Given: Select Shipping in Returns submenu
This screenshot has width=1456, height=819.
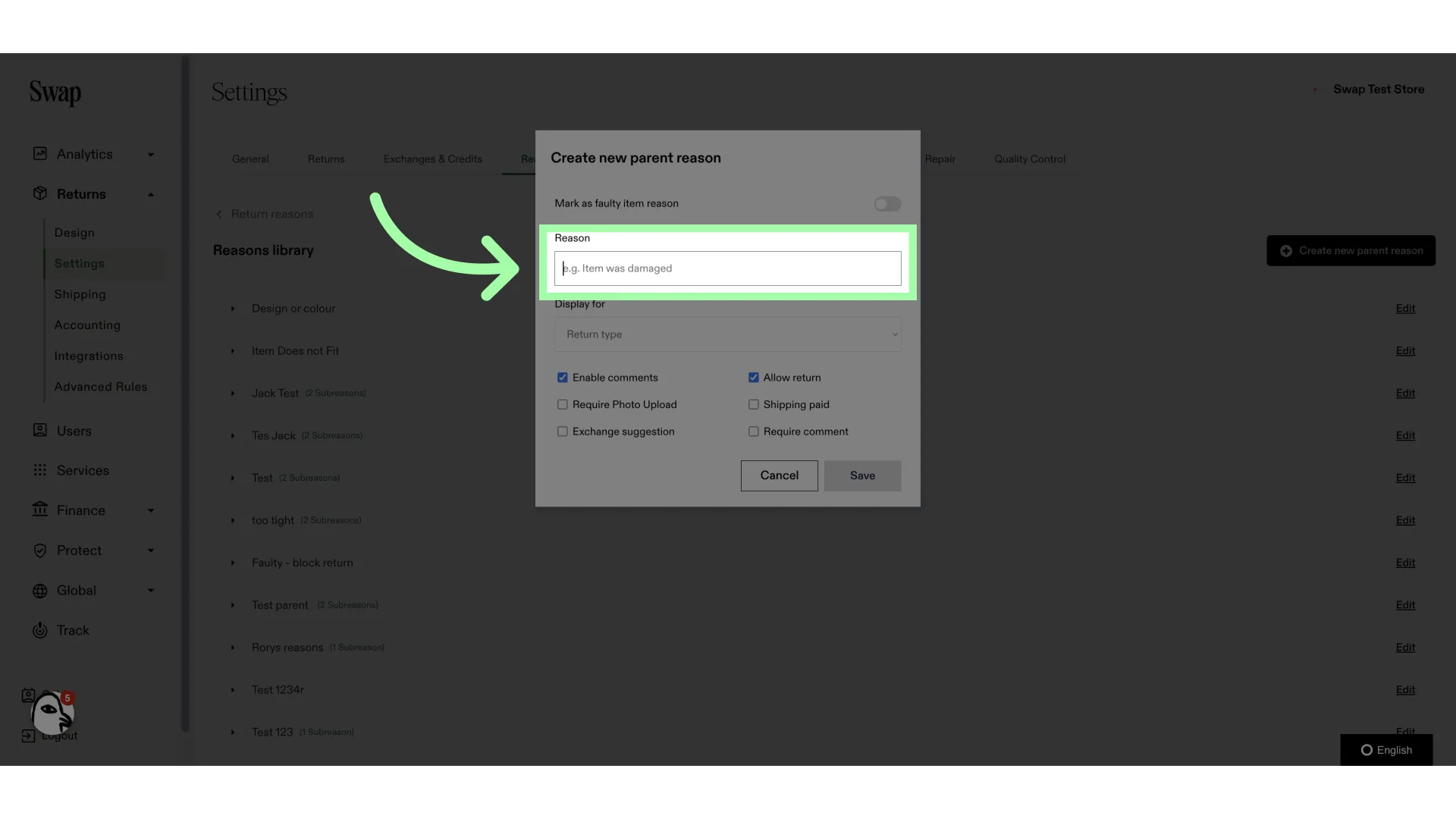Looking at the screenshot, I should click(80, 294).
